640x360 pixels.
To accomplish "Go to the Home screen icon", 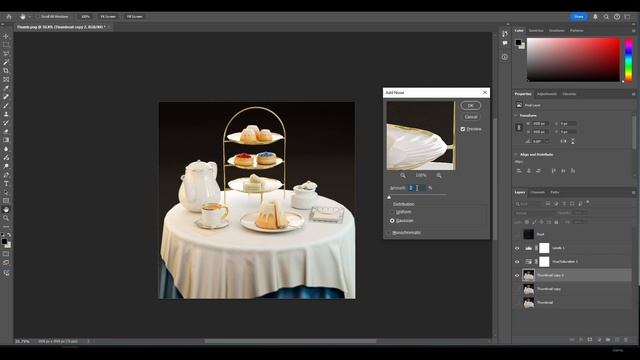I will [9, 17].
